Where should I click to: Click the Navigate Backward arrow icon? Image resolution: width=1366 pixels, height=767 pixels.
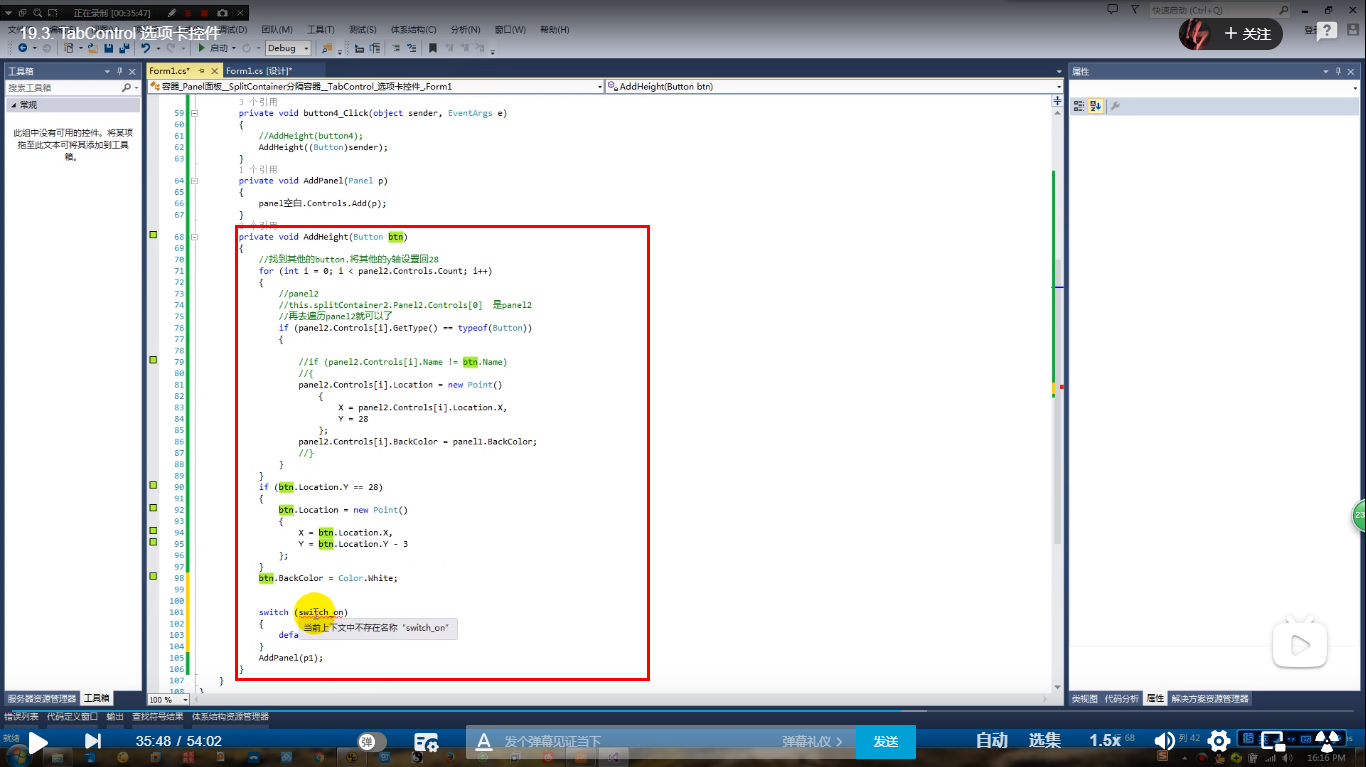[23, 48]
